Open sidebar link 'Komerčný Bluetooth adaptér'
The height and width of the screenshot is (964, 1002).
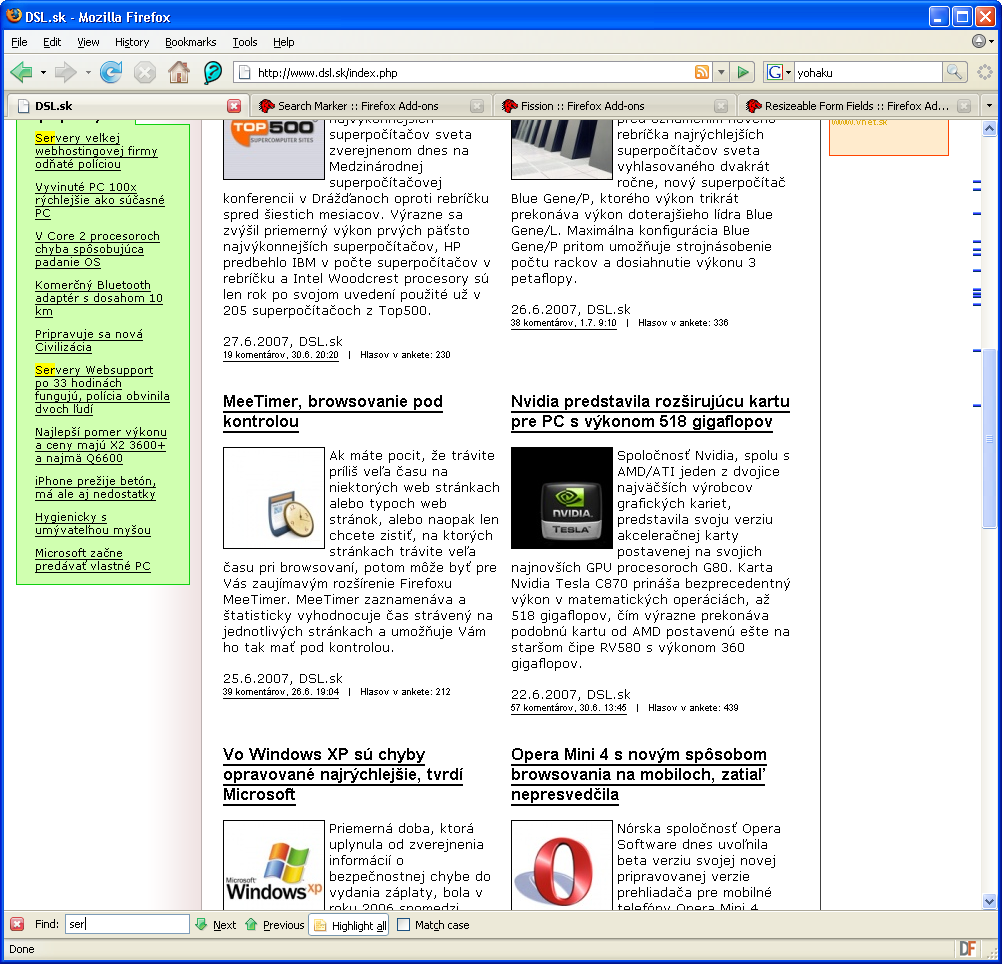(x=99, y=298)
